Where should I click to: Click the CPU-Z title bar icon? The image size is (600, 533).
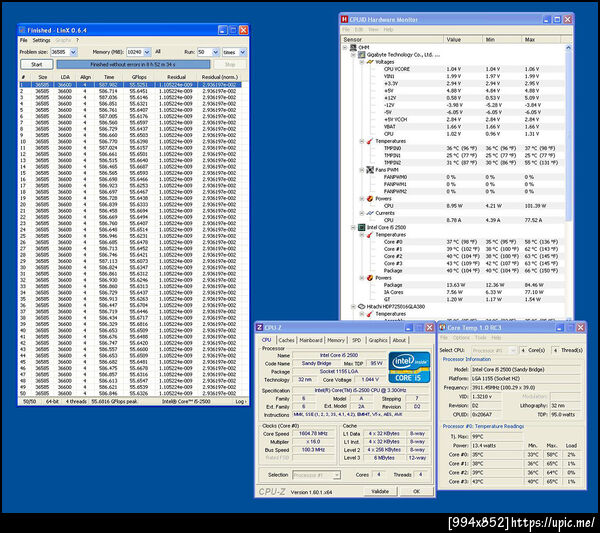click(259, 328)
